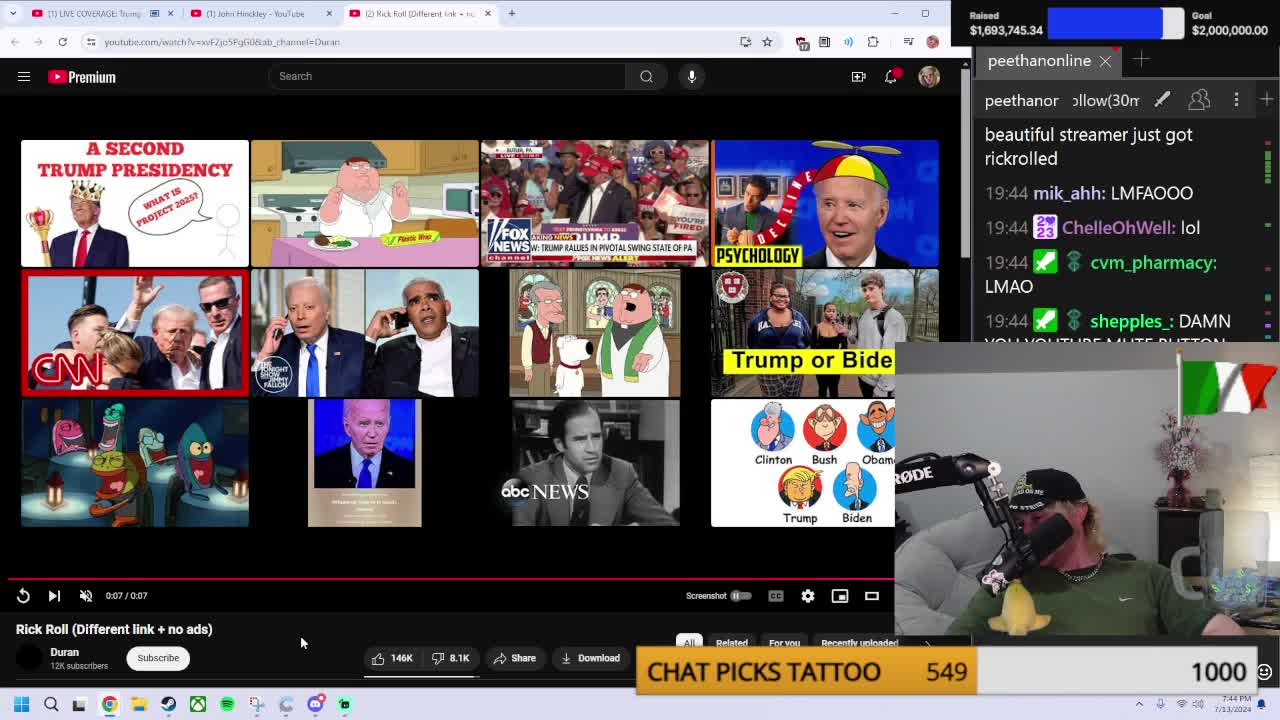Open Windows taskbar search
This screenshot has width=1280, height=720.
tap(51, 704)
